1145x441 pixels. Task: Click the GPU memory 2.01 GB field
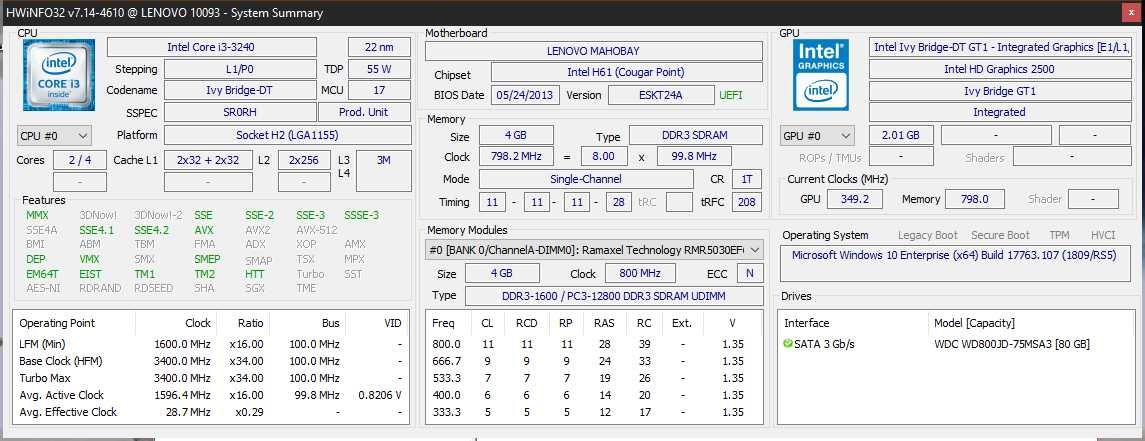900,136
